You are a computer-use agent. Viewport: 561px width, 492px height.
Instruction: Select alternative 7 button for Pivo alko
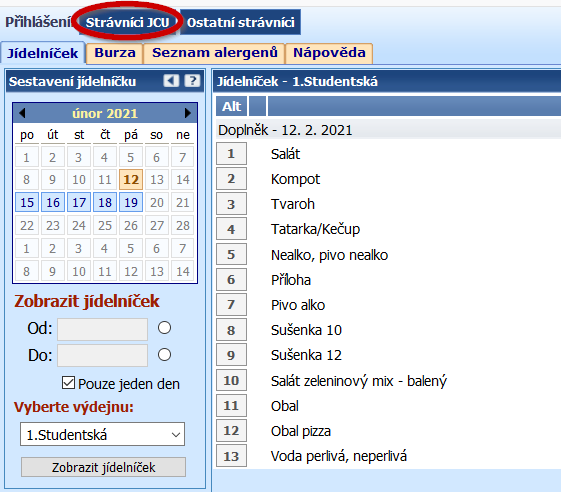pos(231,305)
